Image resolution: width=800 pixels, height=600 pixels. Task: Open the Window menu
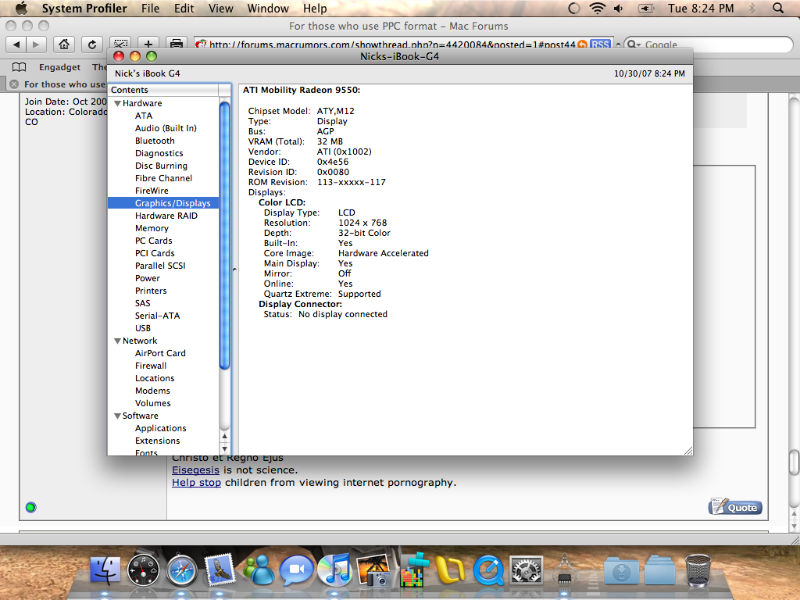tap(268, 8)
